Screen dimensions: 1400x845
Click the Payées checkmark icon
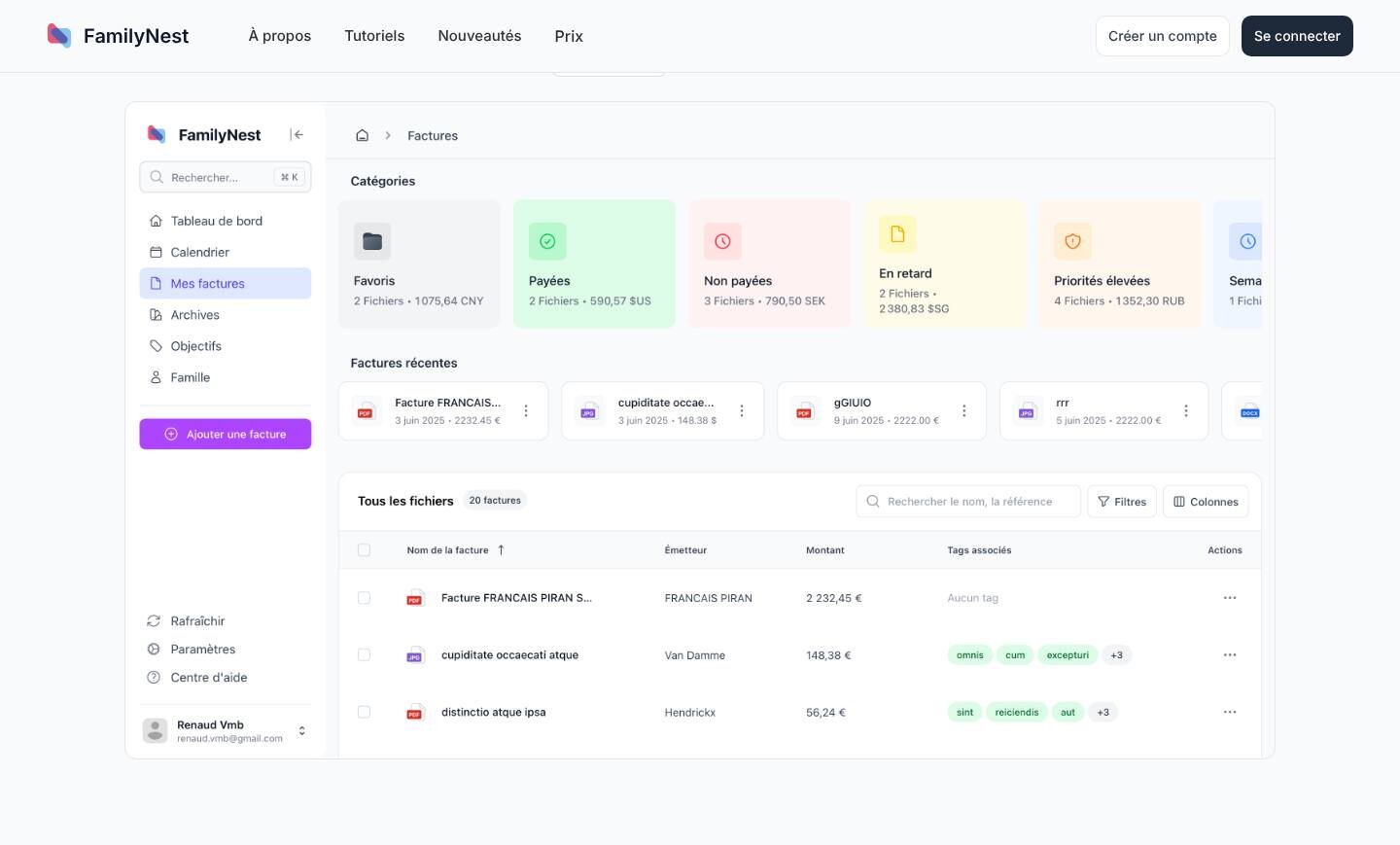click(x=547, y=241)
